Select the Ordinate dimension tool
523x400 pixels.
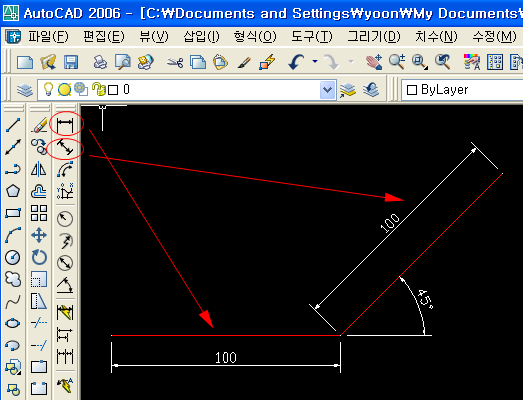click(x=65, y=191)
